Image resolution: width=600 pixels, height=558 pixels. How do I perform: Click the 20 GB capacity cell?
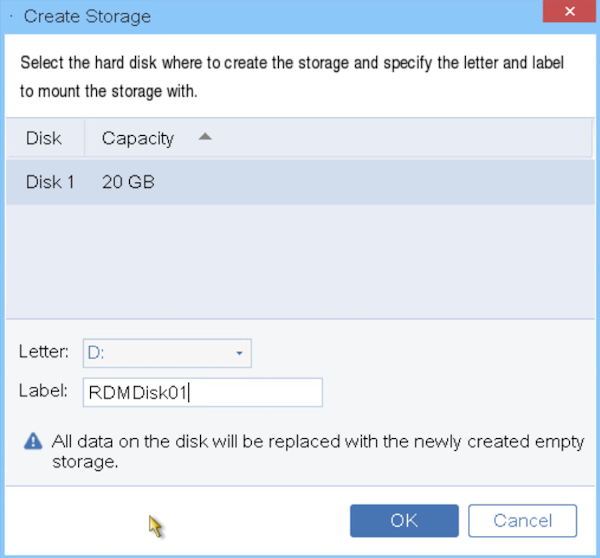(x=128, y=182)
